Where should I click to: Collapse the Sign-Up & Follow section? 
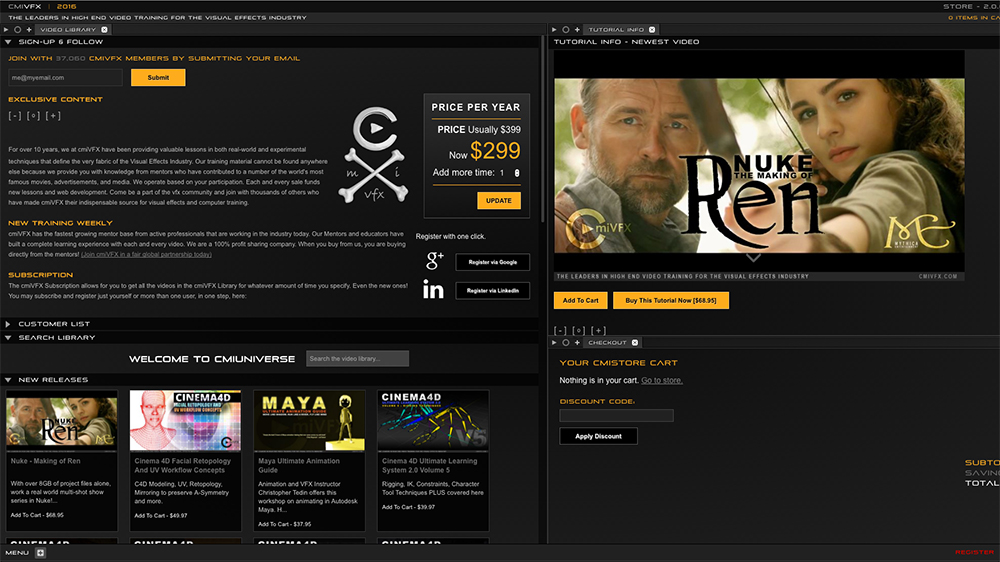click(x=8, y=42)
